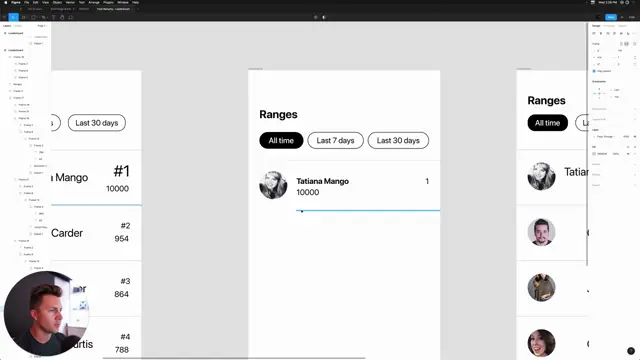Toggle layer visibility eye in Layer section

coord(635,137)
